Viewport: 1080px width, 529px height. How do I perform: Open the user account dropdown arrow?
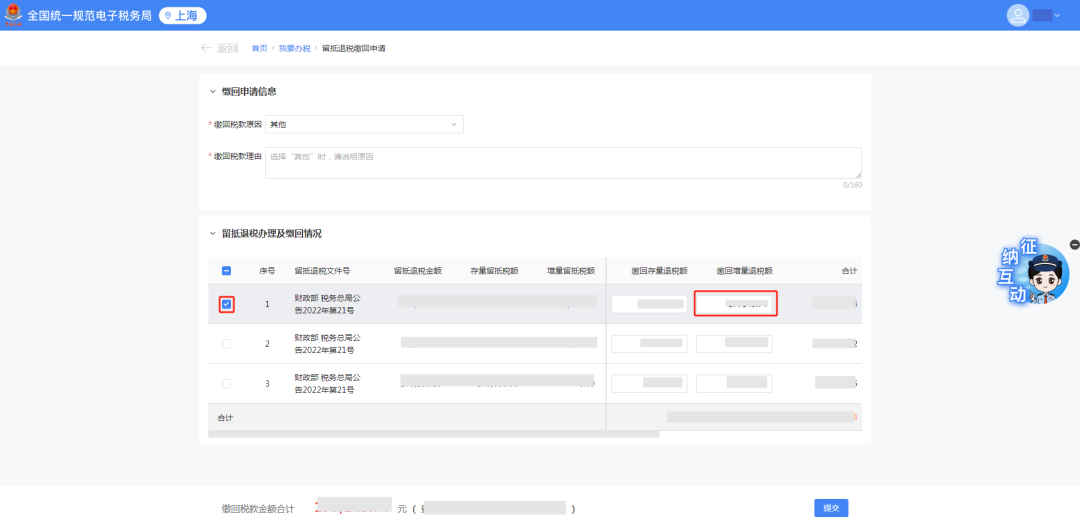point(1056,16)
